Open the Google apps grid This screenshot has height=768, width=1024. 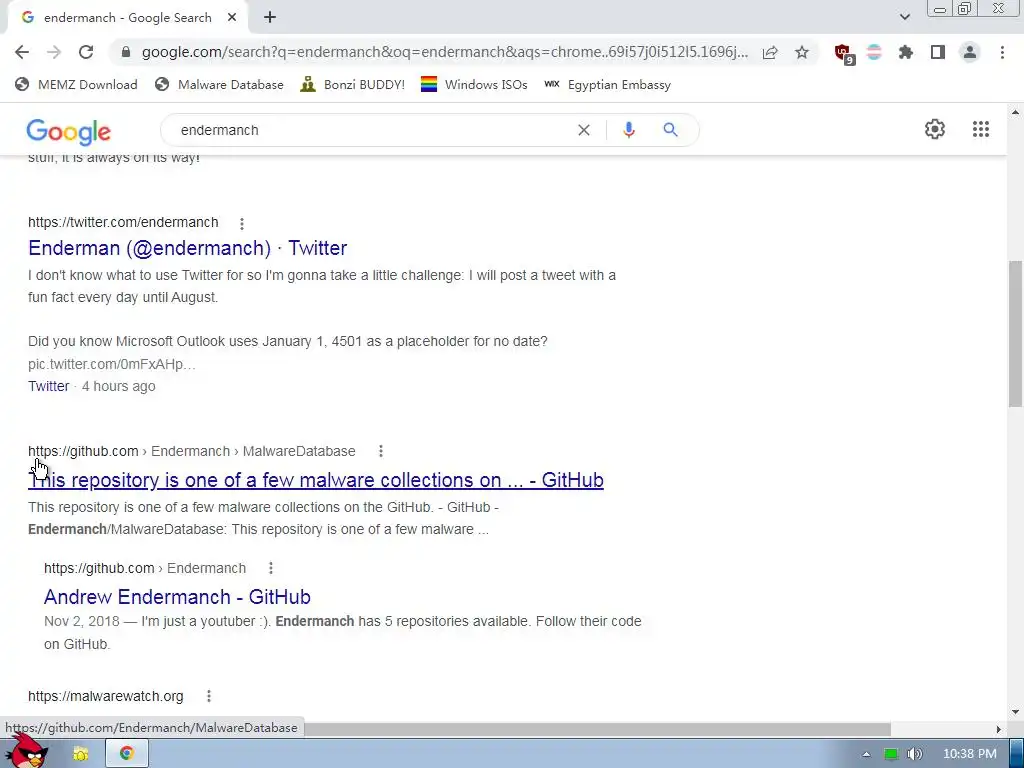coord(981,129)
